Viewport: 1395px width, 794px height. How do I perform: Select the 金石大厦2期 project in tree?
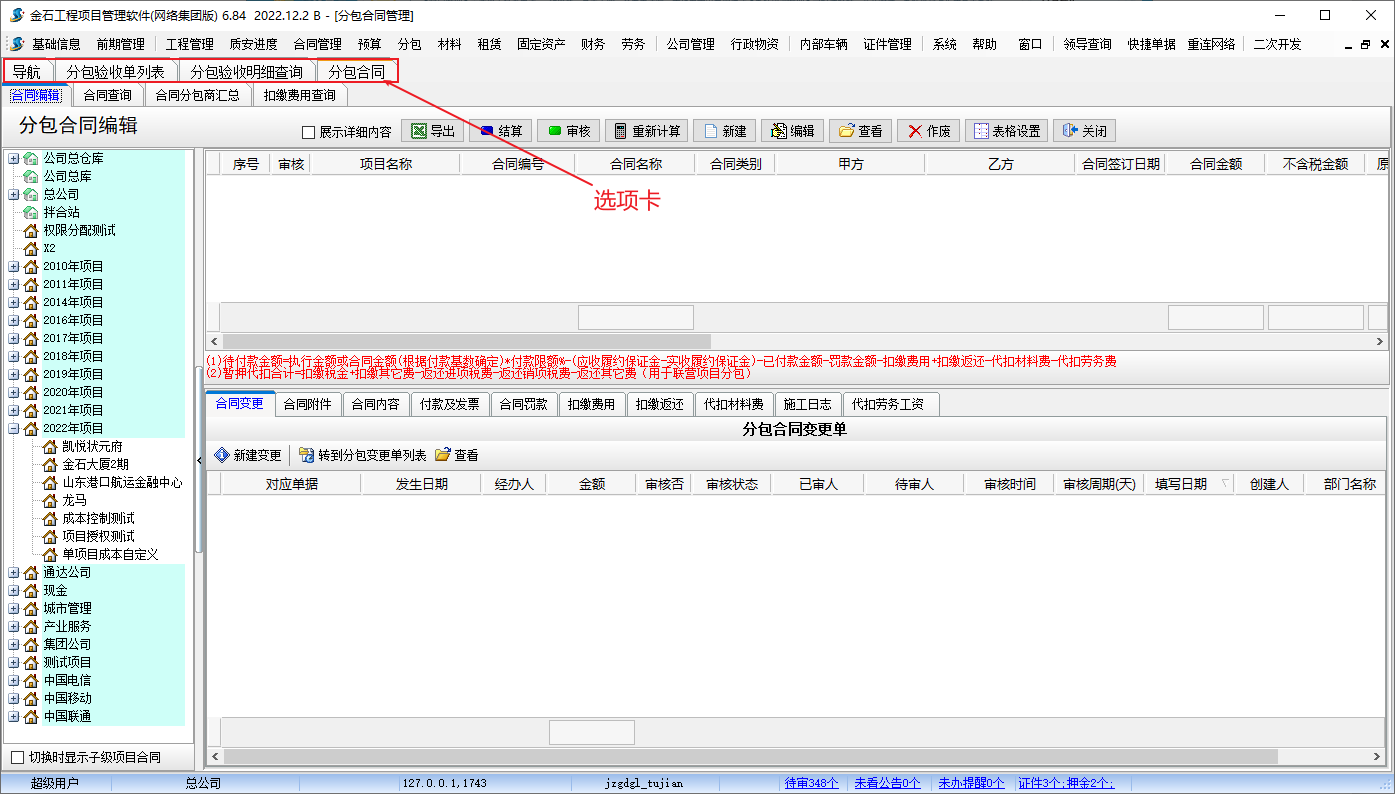click(x=95, y=464)
